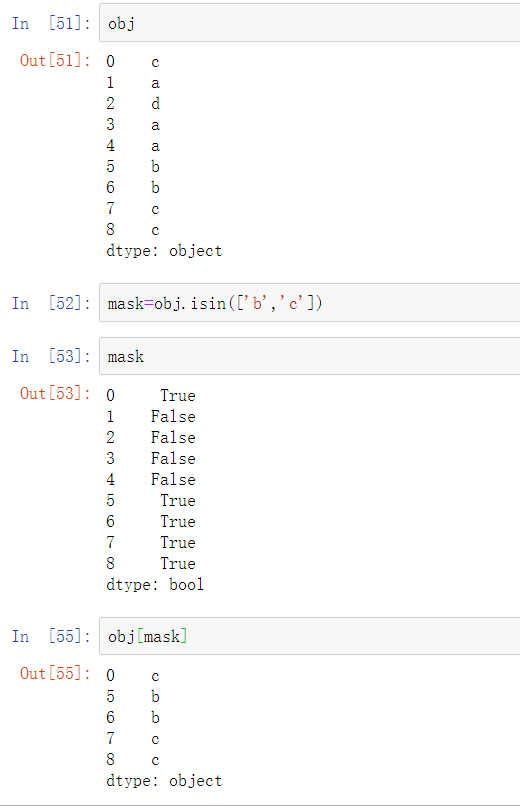Click the In [53] prompt label
The width and height of the screenshot is (520, 812).
click(x=51, y=356)
